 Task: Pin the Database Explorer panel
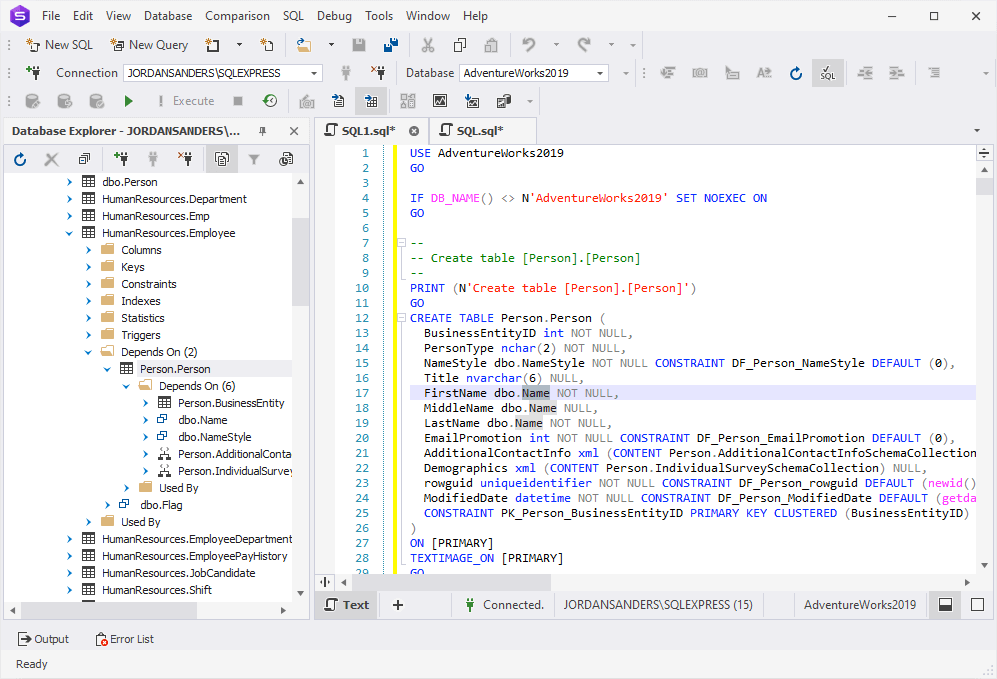pyautogui.click(x=262, y=131)
